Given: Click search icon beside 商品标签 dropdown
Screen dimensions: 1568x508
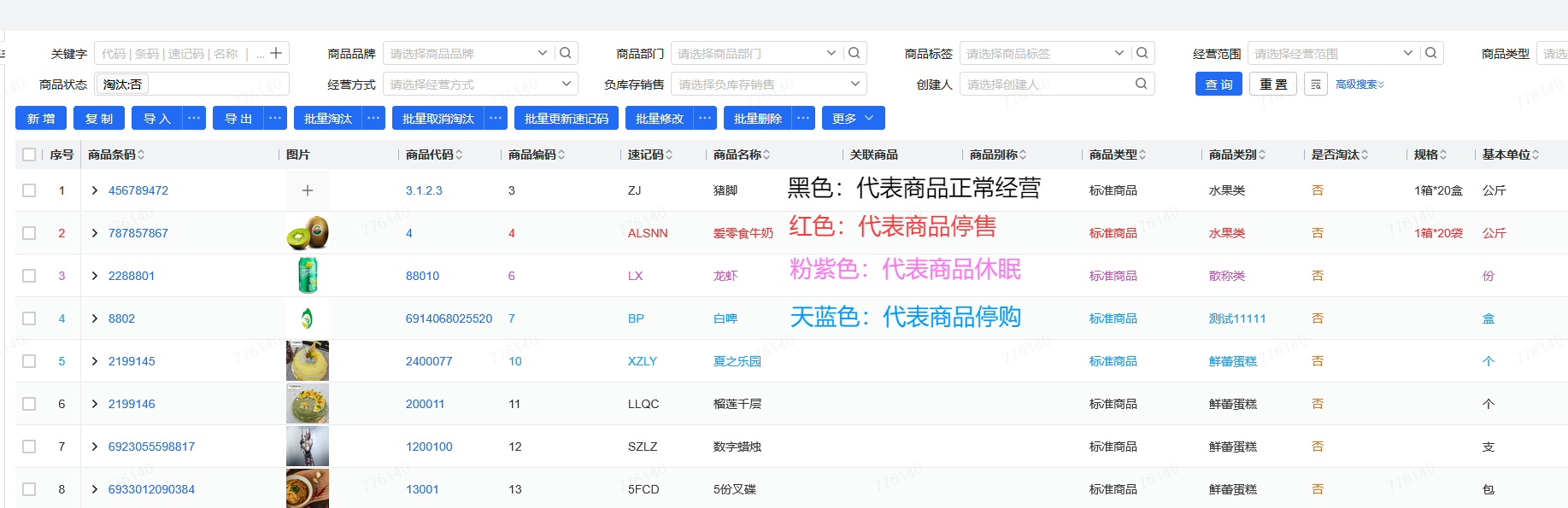Looking at the screenshot, I should [x=1142, y=53].
